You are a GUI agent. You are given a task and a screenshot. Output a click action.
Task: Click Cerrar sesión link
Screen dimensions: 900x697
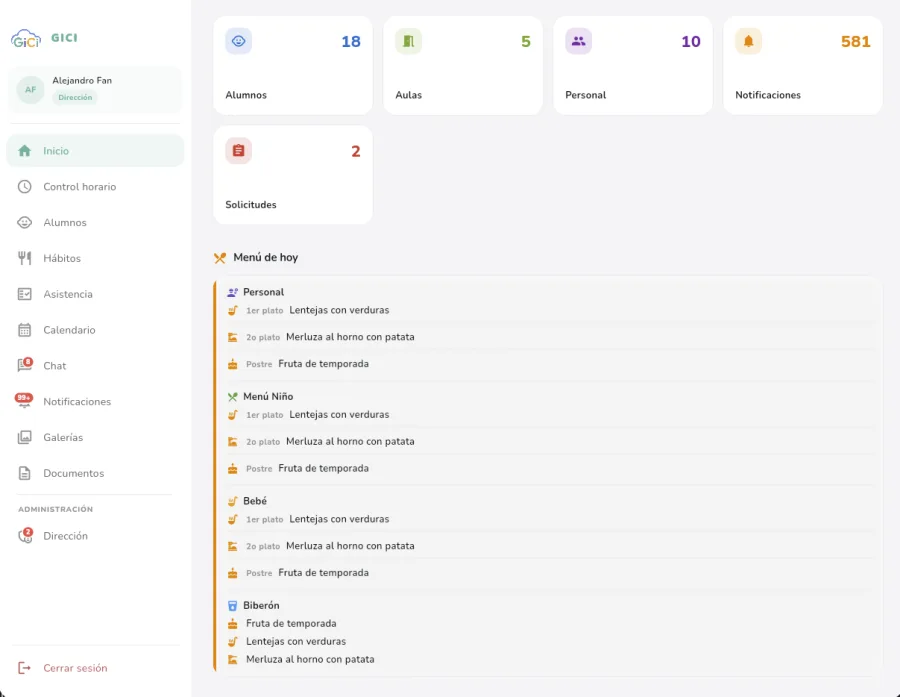click(x=75, y=668)
